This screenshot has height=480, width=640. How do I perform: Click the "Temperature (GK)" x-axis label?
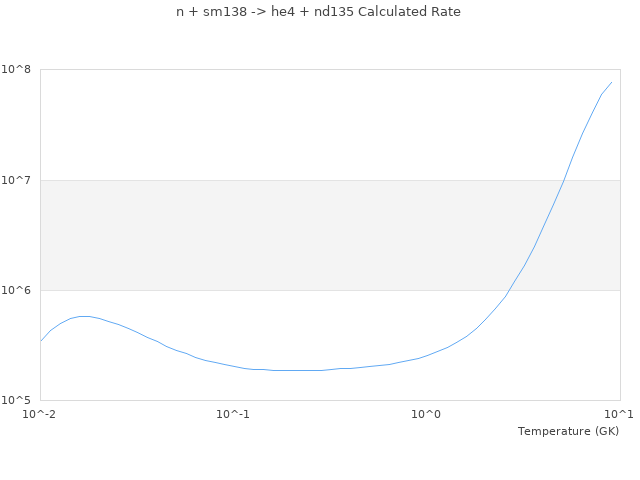pyautogui.click(x=568, y=431)
